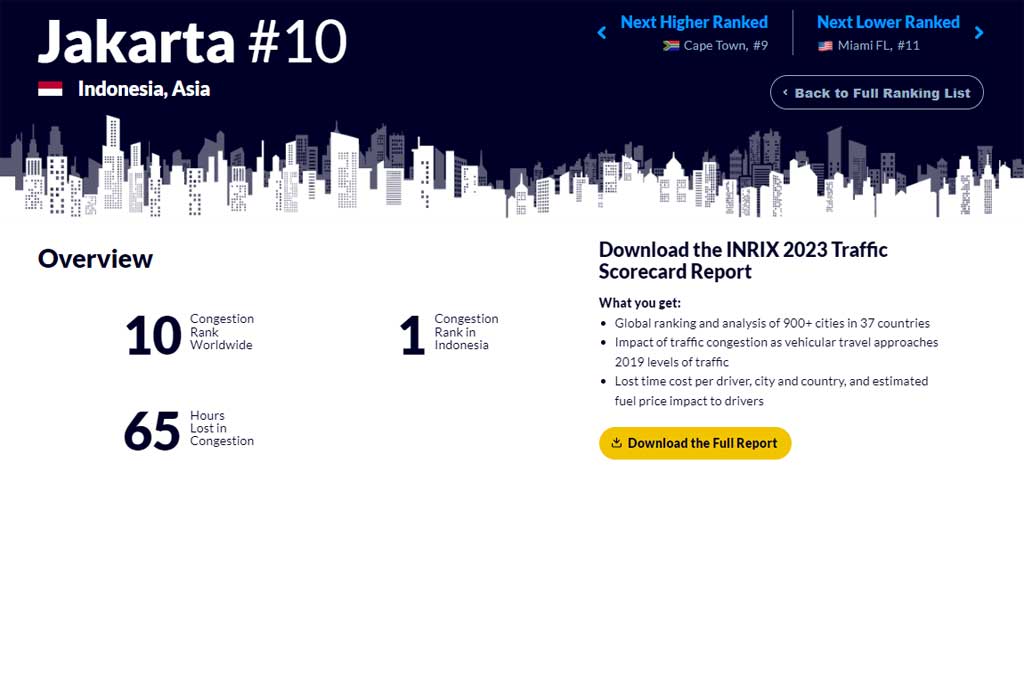
Task: Click the Indonesia, Asia location label
Action: [144, 89]
